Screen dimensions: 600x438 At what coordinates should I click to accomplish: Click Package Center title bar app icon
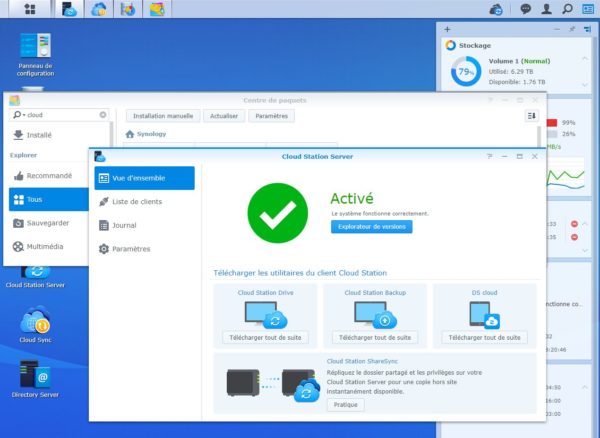[x=14, y=100]
